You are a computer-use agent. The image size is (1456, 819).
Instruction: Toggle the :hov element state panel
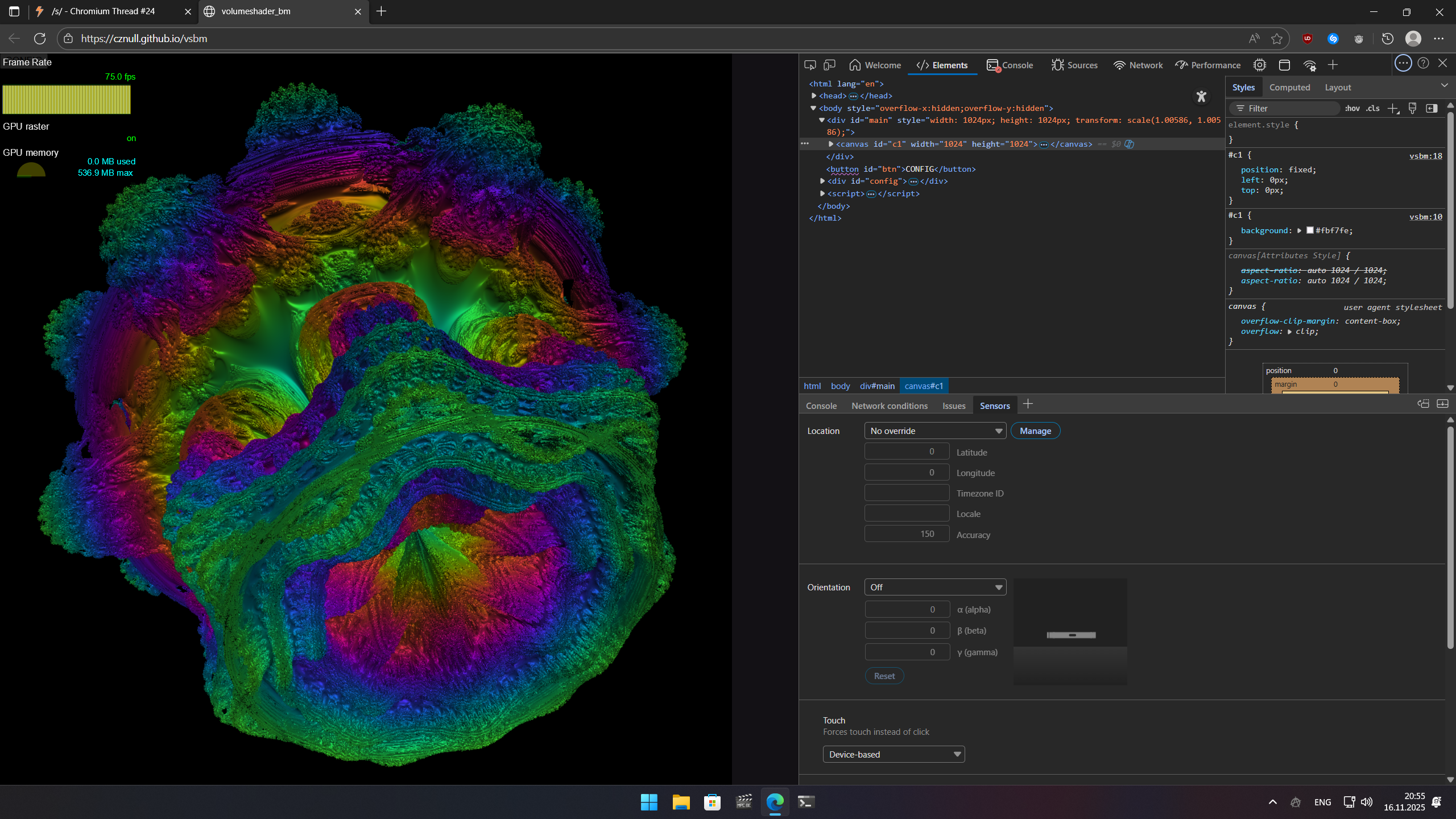point(1352,109)
